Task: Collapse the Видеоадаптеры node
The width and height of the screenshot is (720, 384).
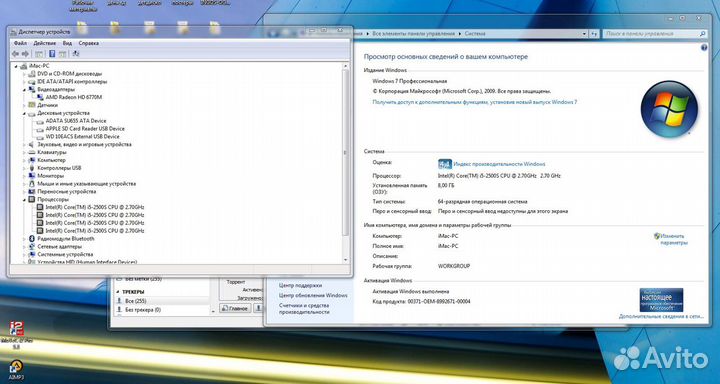Action: point(24,90)
